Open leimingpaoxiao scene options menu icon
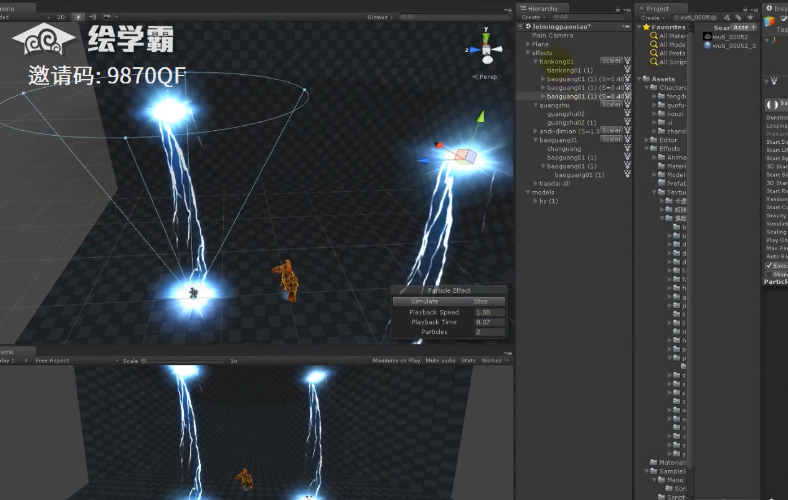Screen dimensions: 788x500 [626, 27]
